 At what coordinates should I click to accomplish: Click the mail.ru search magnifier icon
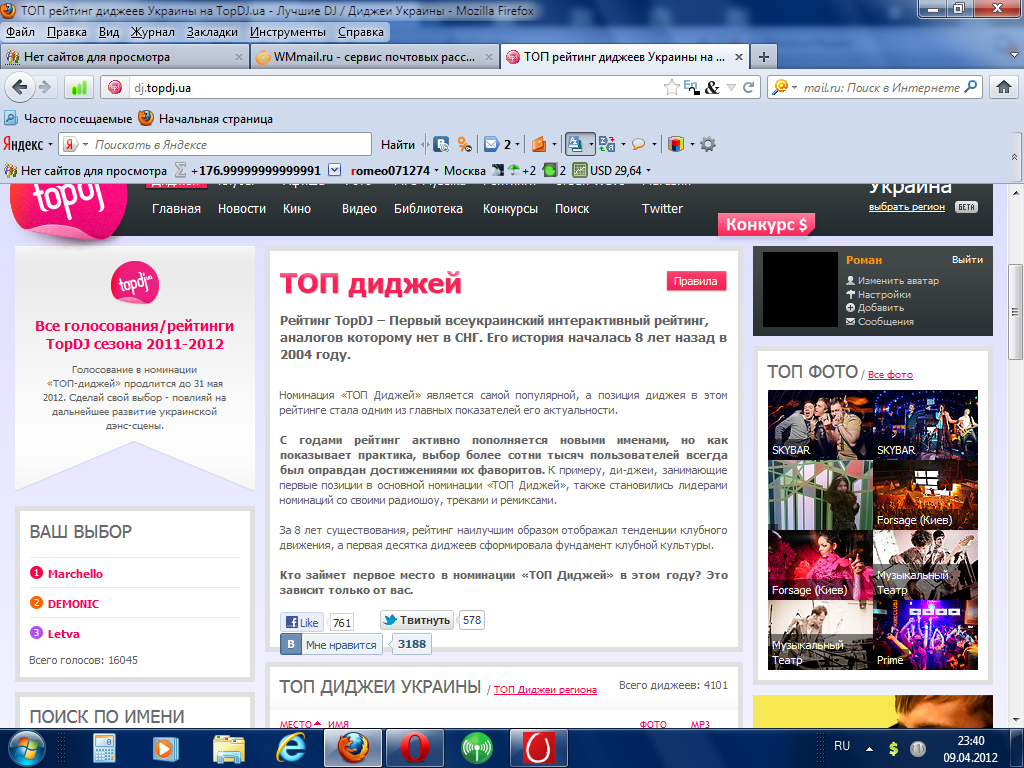(x=971, y=86)
